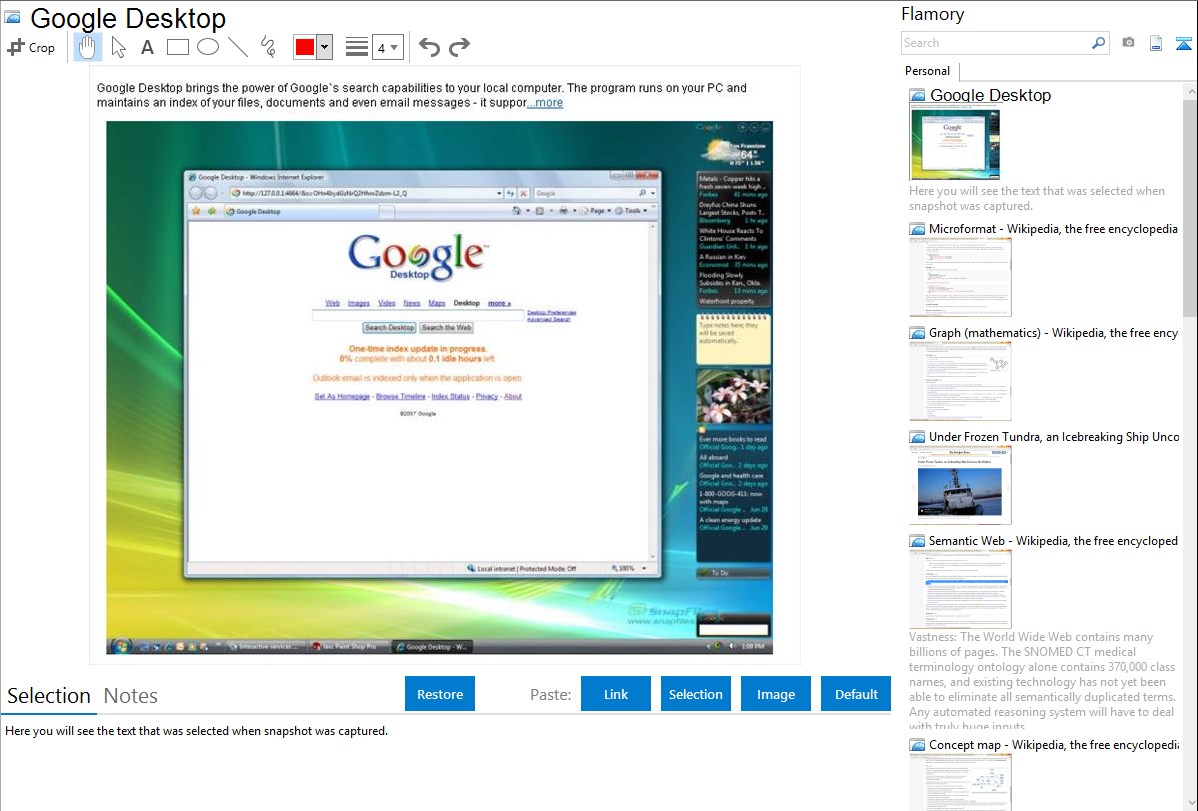The width and height of the screenshot is (1198, 811).
Task: Select the Crop tool
Action: [31, 47]
